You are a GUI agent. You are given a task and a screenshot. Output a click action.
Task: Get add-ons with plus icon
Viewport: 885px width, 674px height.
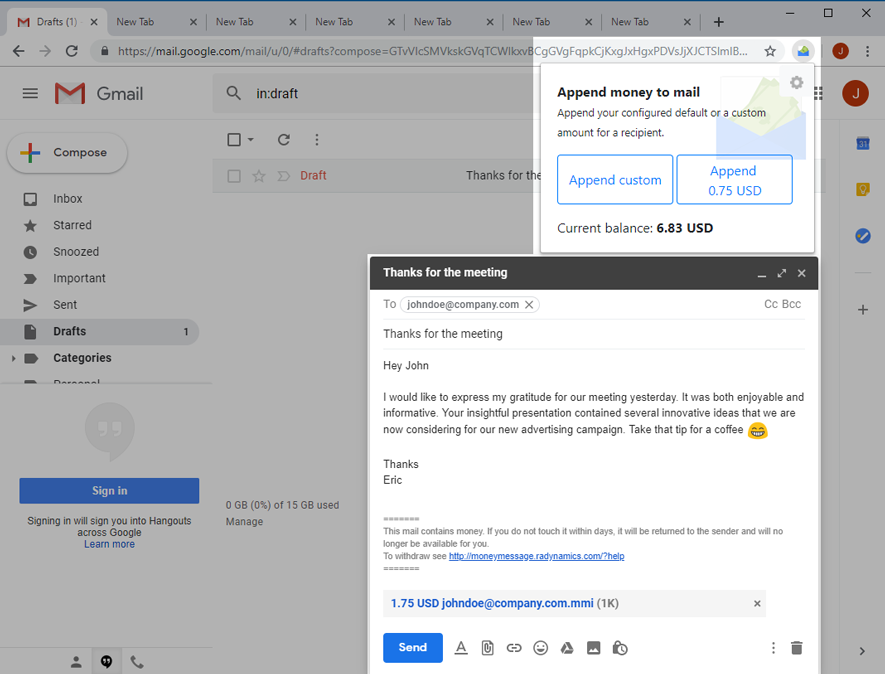point(862,310)
